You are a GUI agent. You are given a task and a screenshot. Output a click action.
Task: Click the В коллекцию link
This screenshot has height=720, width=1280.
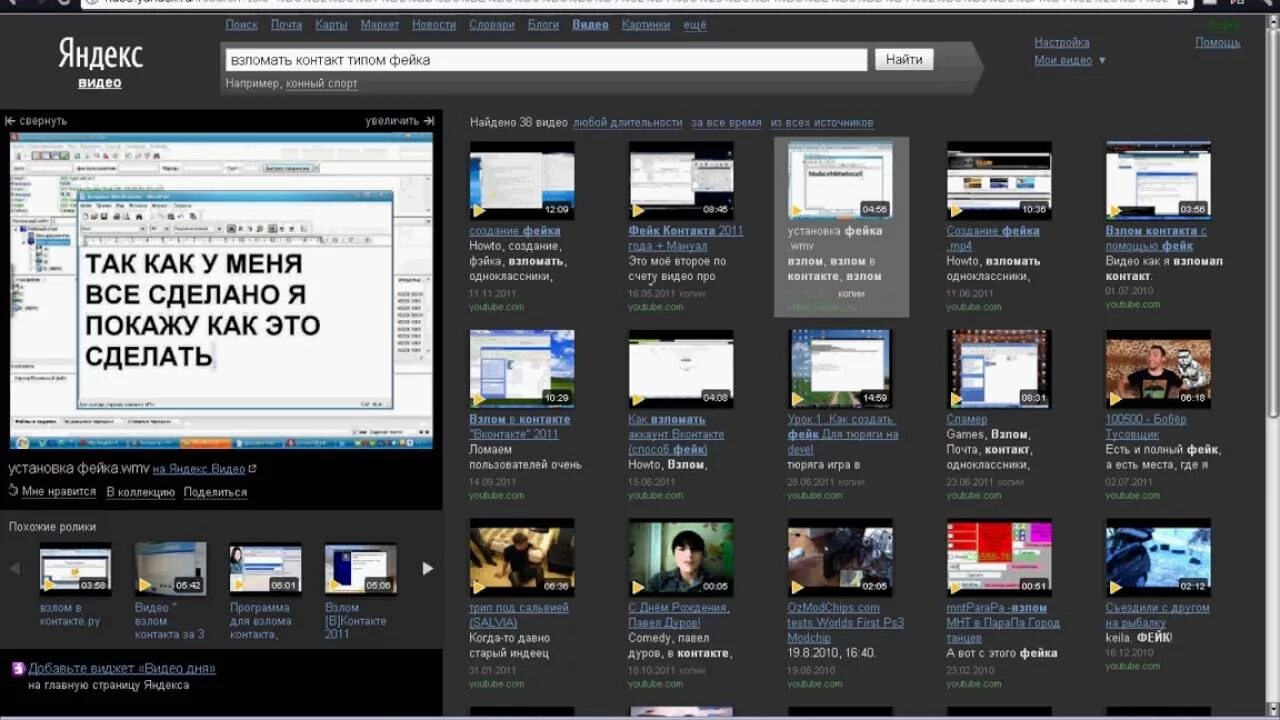(141, 492)
